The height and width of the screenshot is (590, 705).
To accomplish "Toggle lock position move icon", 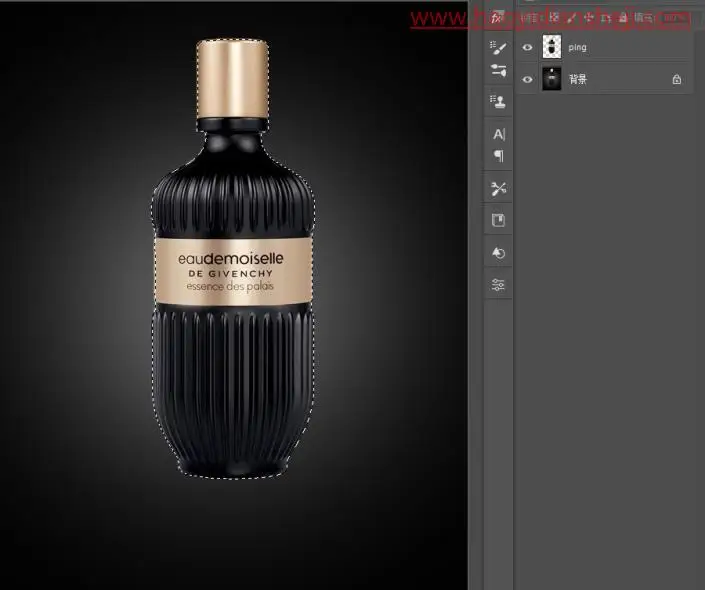I will 589,18.
